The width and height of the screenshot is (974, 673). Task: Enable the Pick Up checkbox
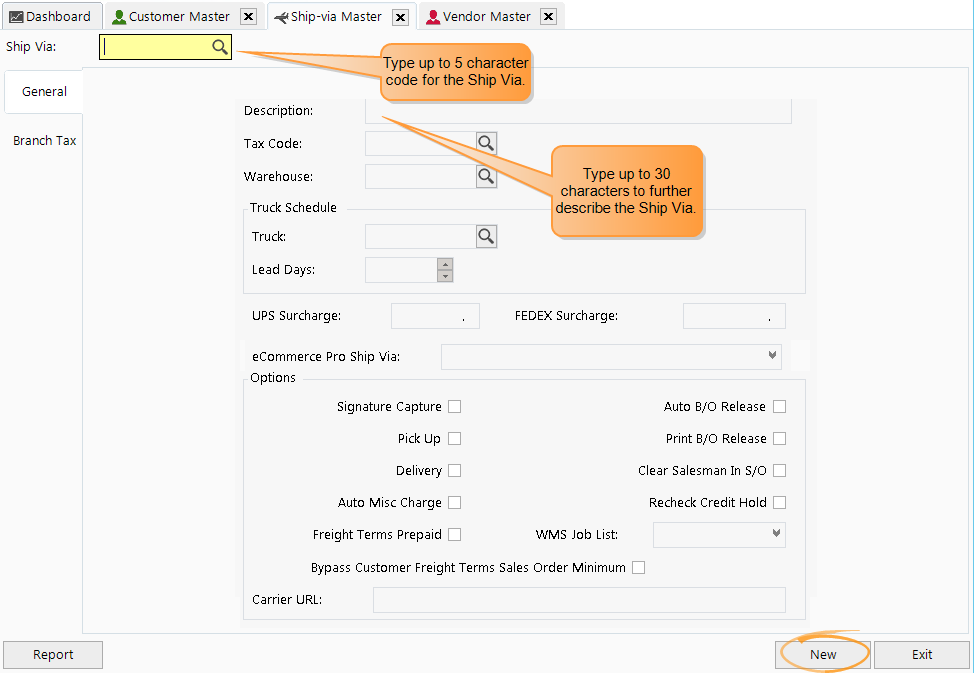pyautogui.click(x=455, y=438)
